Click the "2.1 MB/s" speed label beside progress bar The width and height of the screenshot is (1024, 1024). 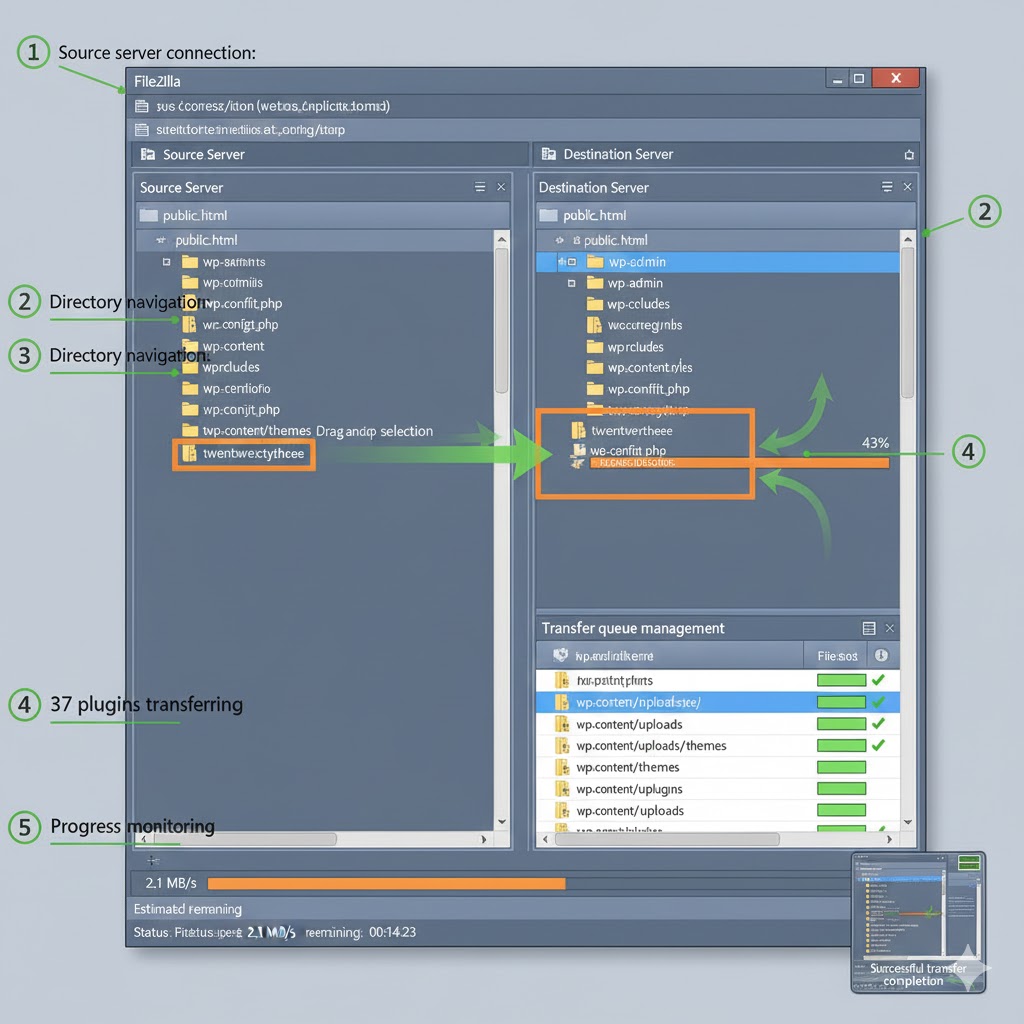[x=170, y=883]
